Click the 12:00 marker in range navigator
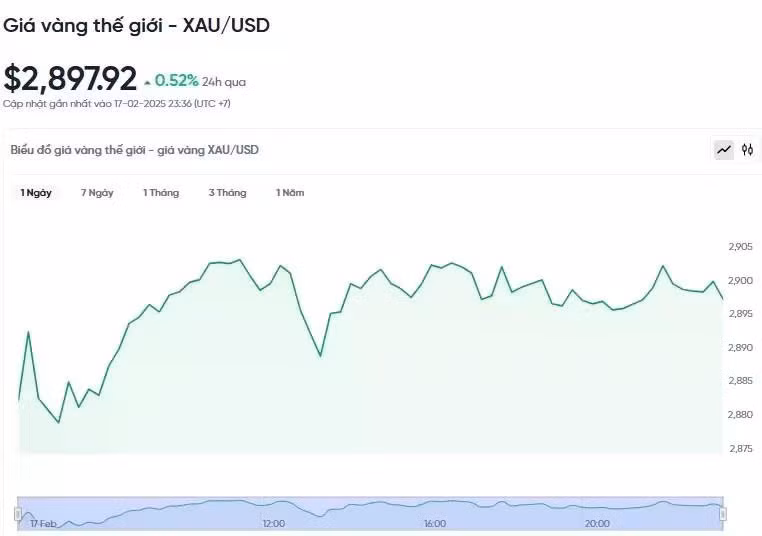Image resolution: width=762 pixels, height=536 pixels. 274,523
